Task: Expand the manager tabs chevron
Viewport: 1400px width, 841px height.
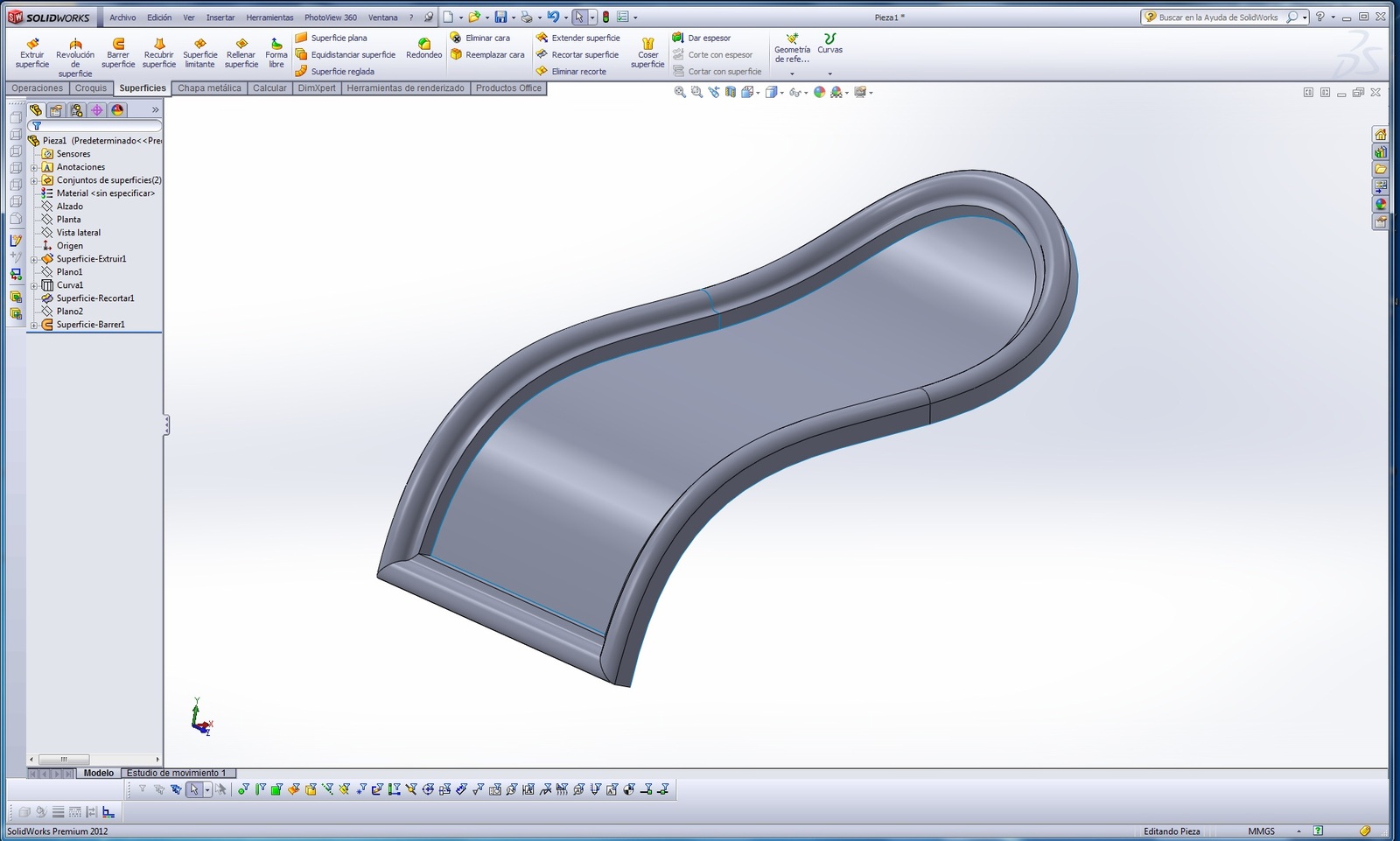Action: click(x=155, y=110)
